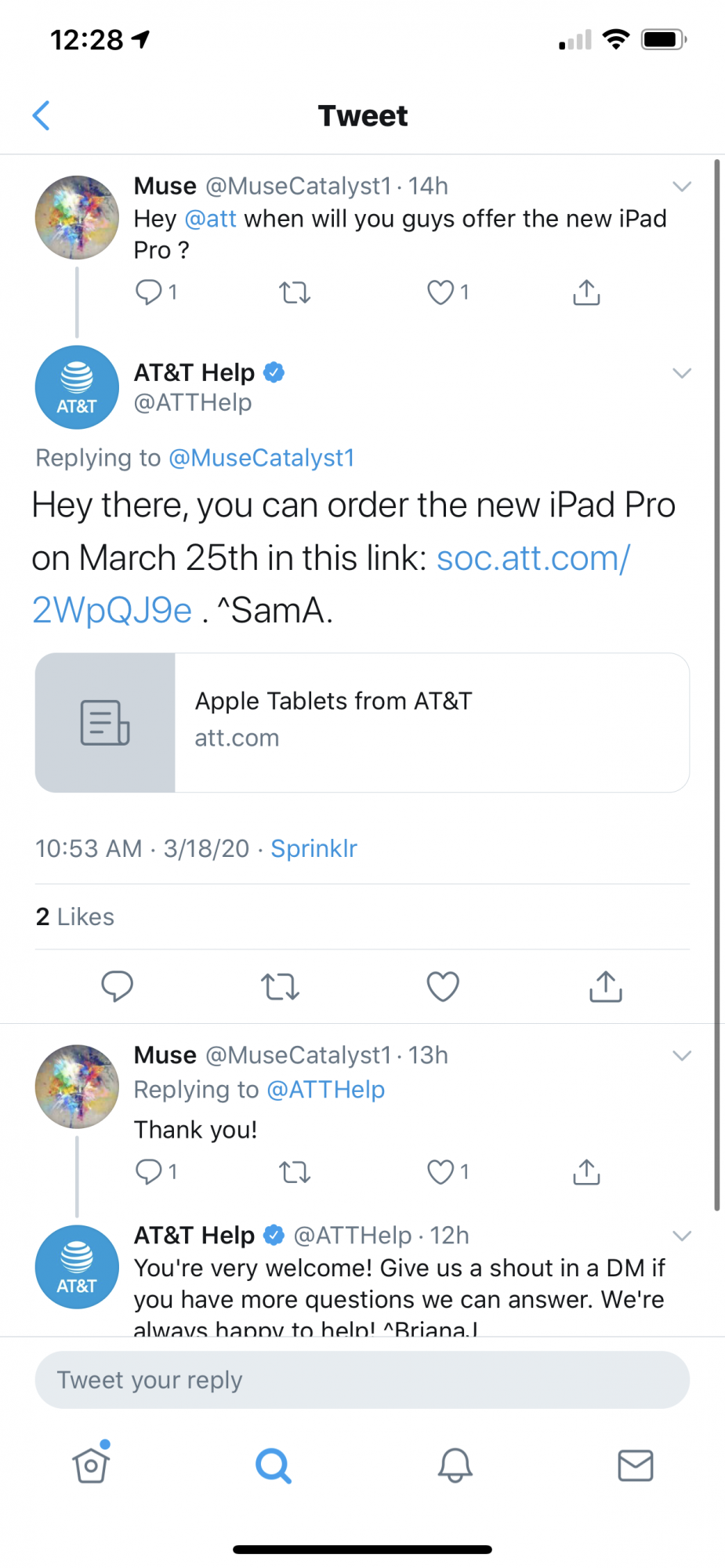Open options chevron on Muse's first tweet
This screenshot has width=725, height=1568.
coord(682,187)
